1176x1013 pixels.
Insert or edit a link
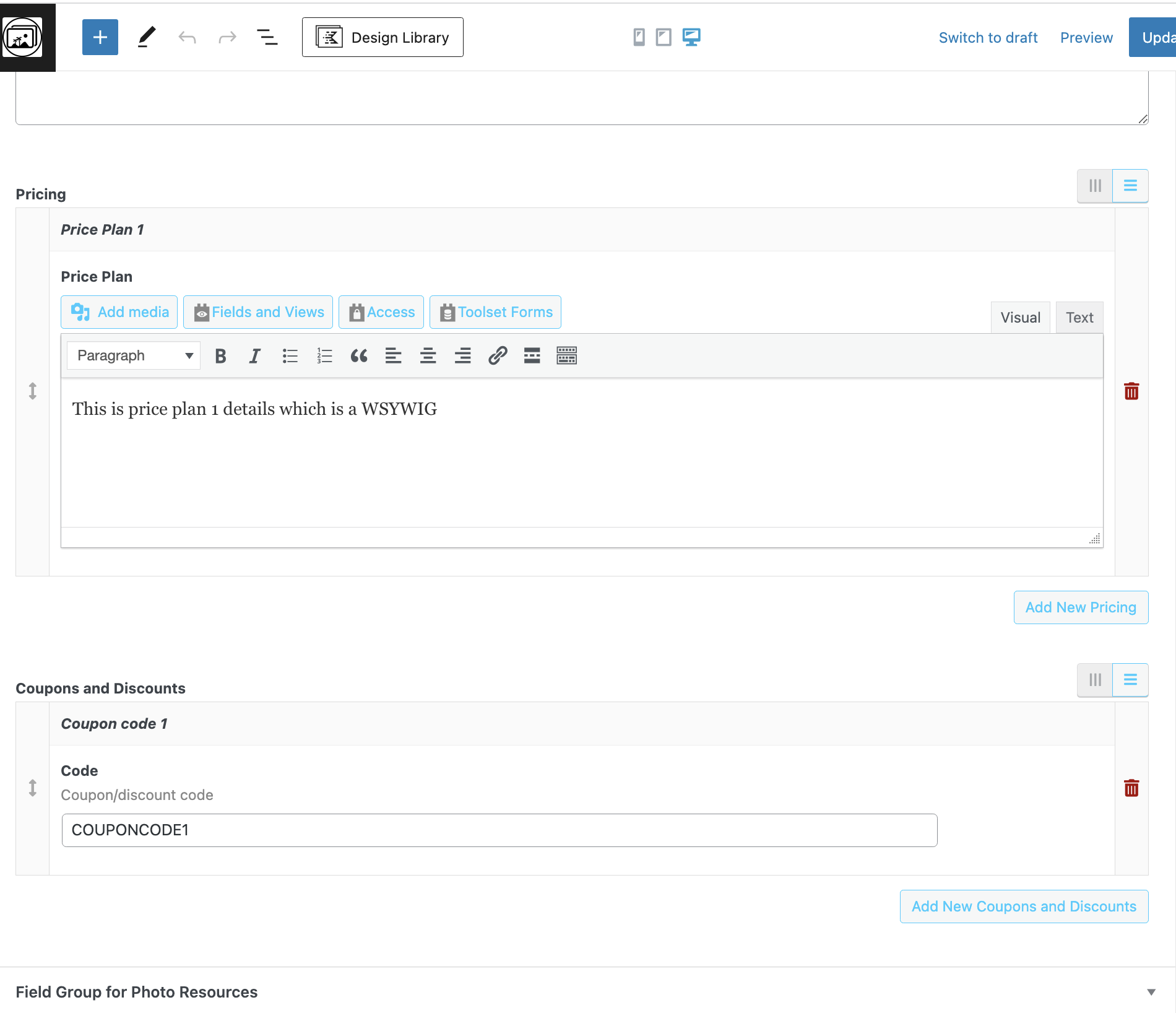click(498, 356)
